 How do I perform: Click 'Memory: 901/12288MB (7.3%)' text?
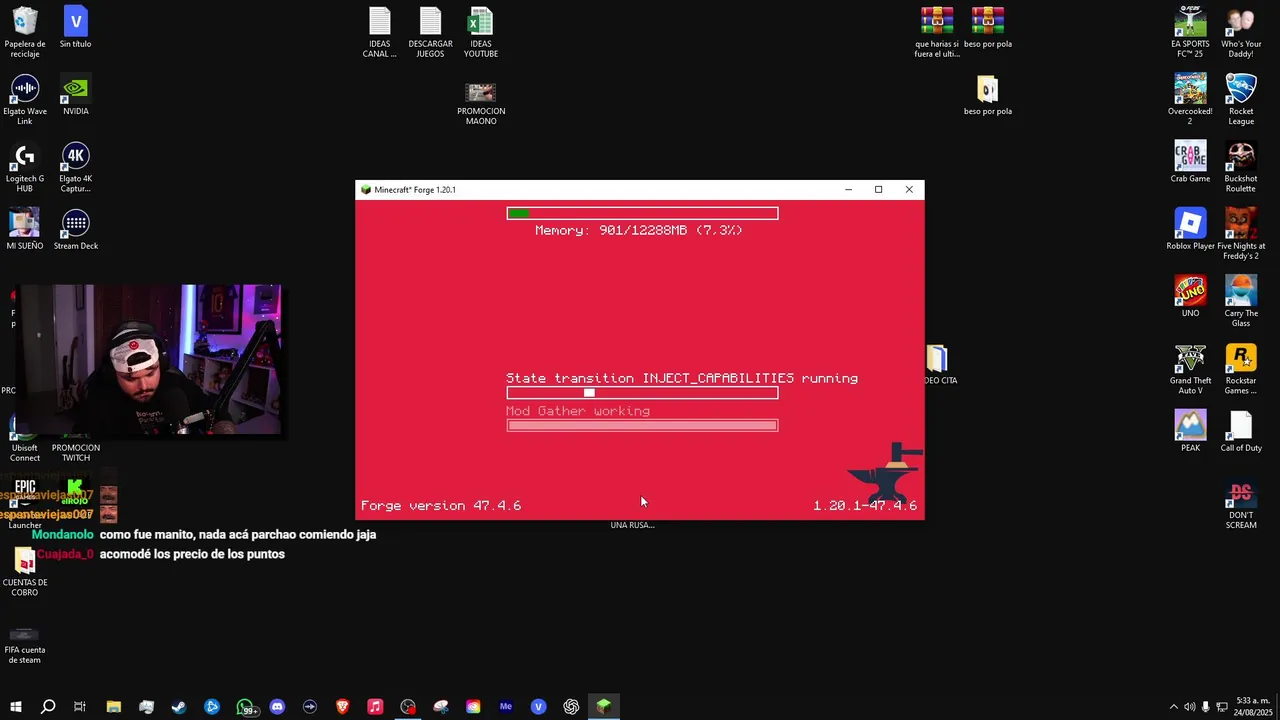pos(639,230)
